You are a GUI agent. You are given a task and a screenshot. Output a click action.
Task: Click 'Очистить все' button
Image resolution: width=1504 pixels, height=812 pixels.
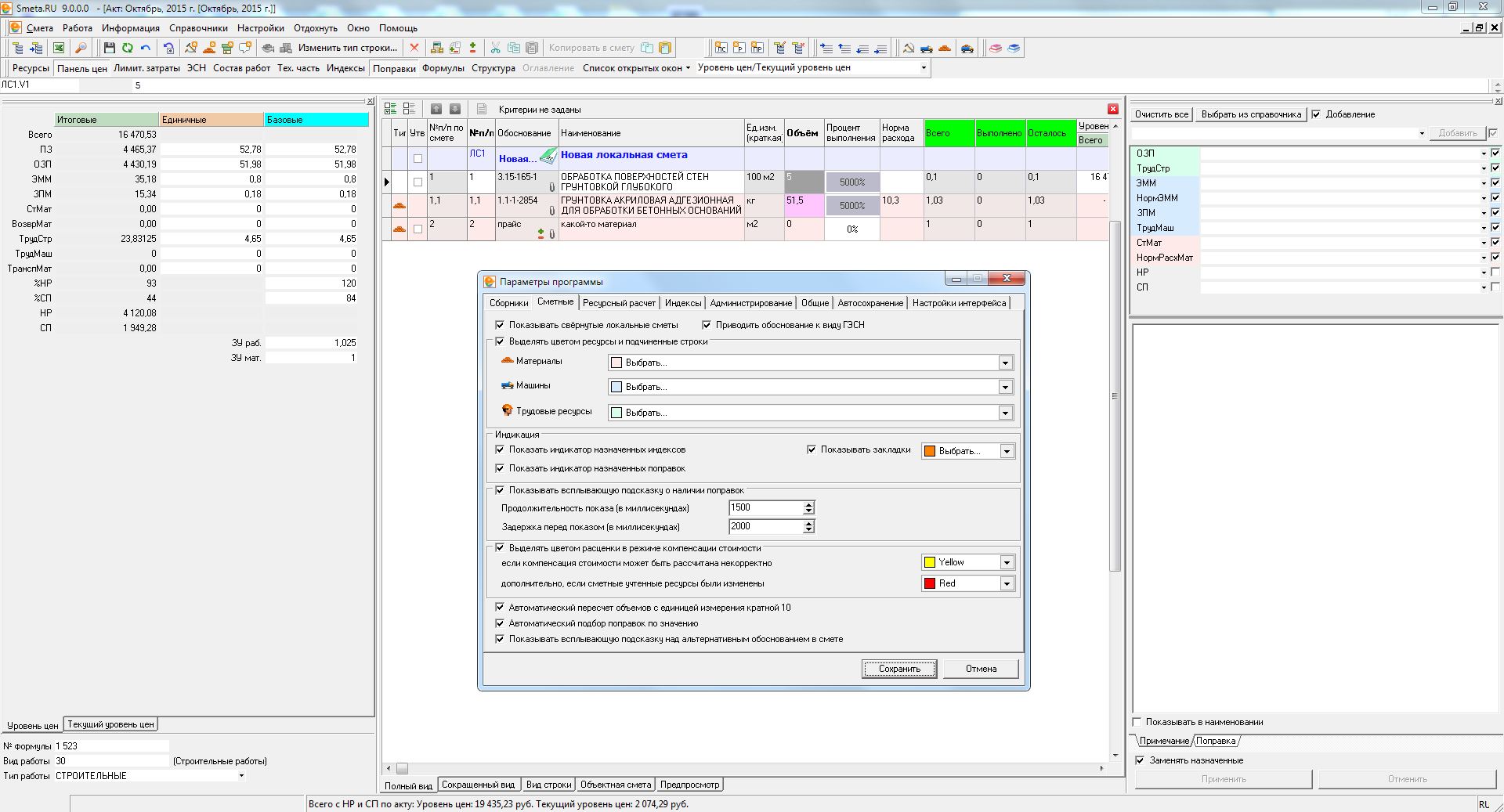1162,114
